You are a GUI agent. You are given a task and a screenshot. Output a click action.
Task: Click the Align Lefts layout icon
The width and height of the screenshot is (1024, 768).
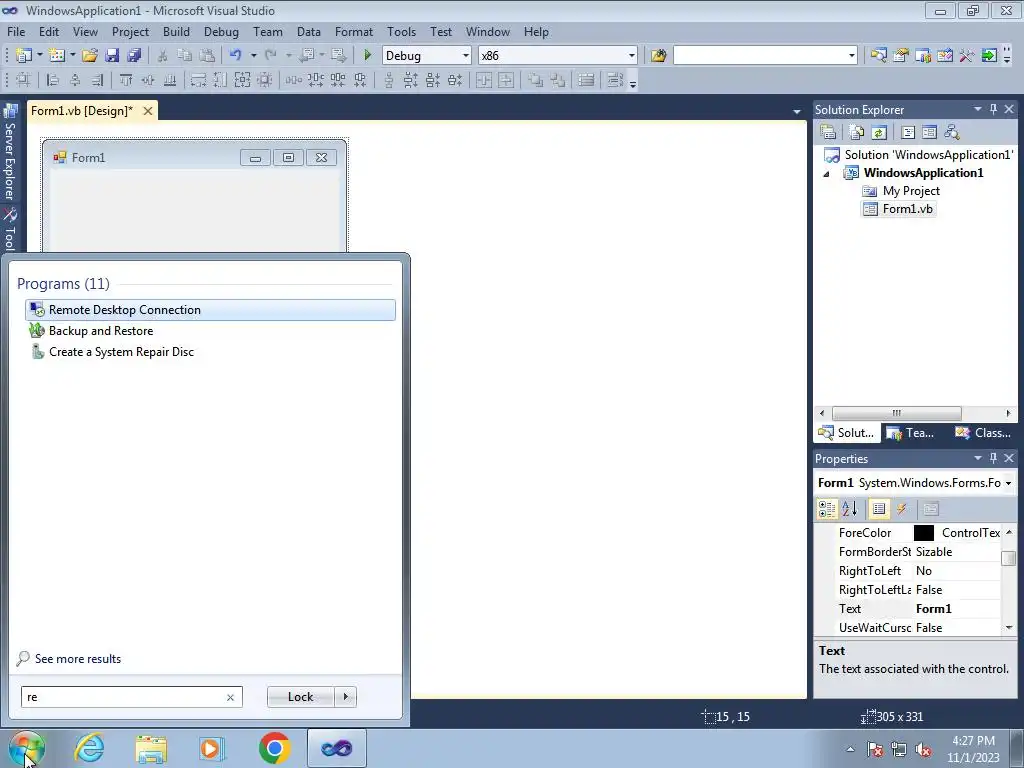tap(54, 80)
